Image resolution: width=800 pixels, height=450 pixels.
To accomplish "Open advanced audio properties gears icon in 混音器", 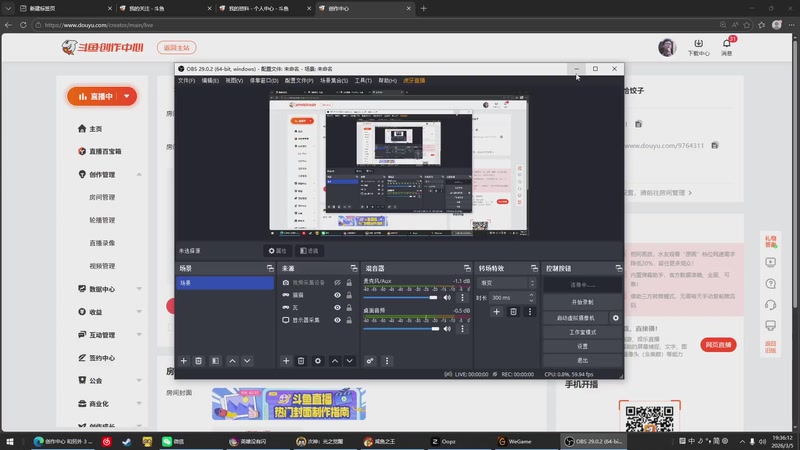I will [370, 361].
